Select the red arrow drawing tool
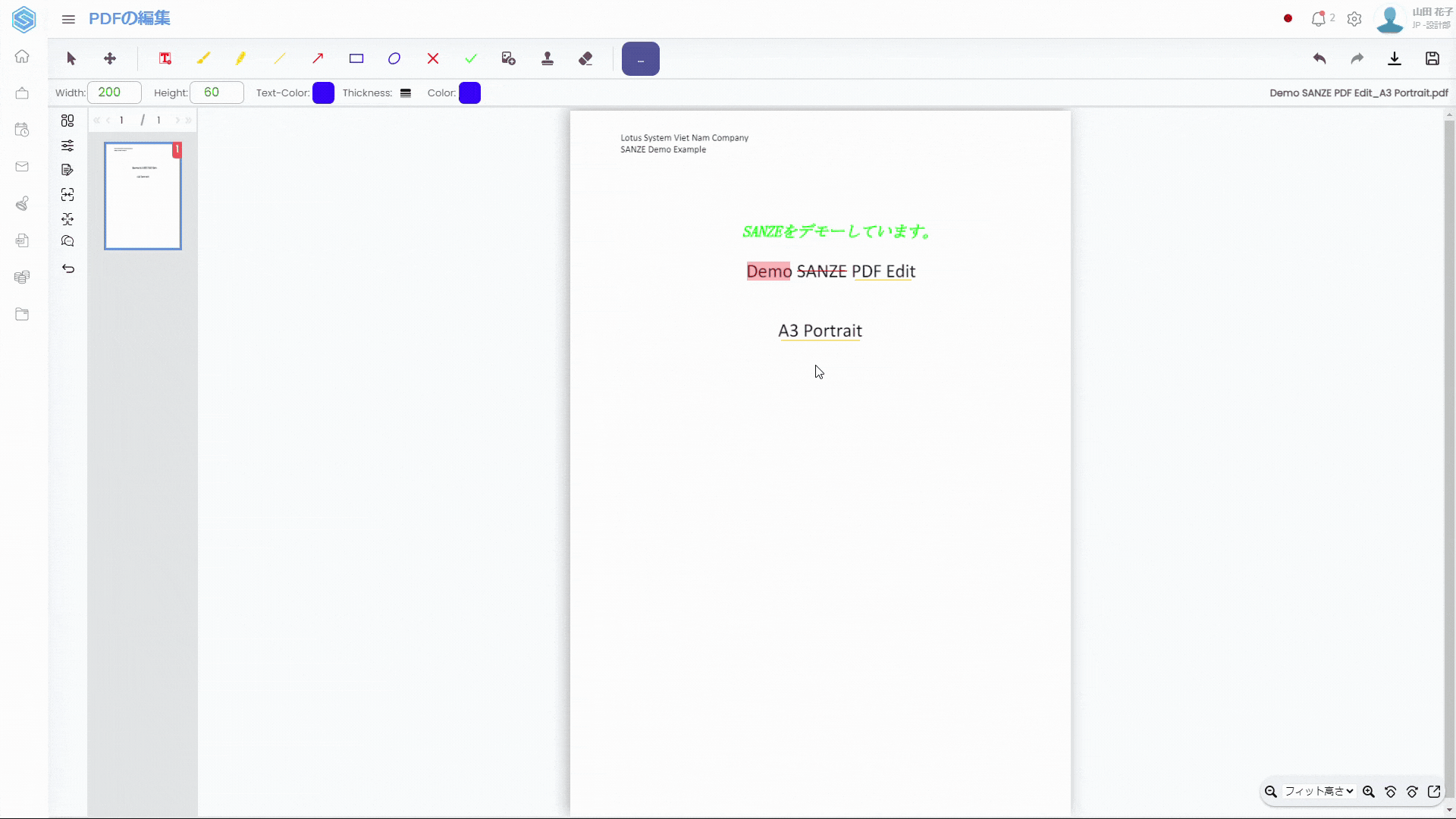This screenshot has width=1456, height=819. pos(318,58)
